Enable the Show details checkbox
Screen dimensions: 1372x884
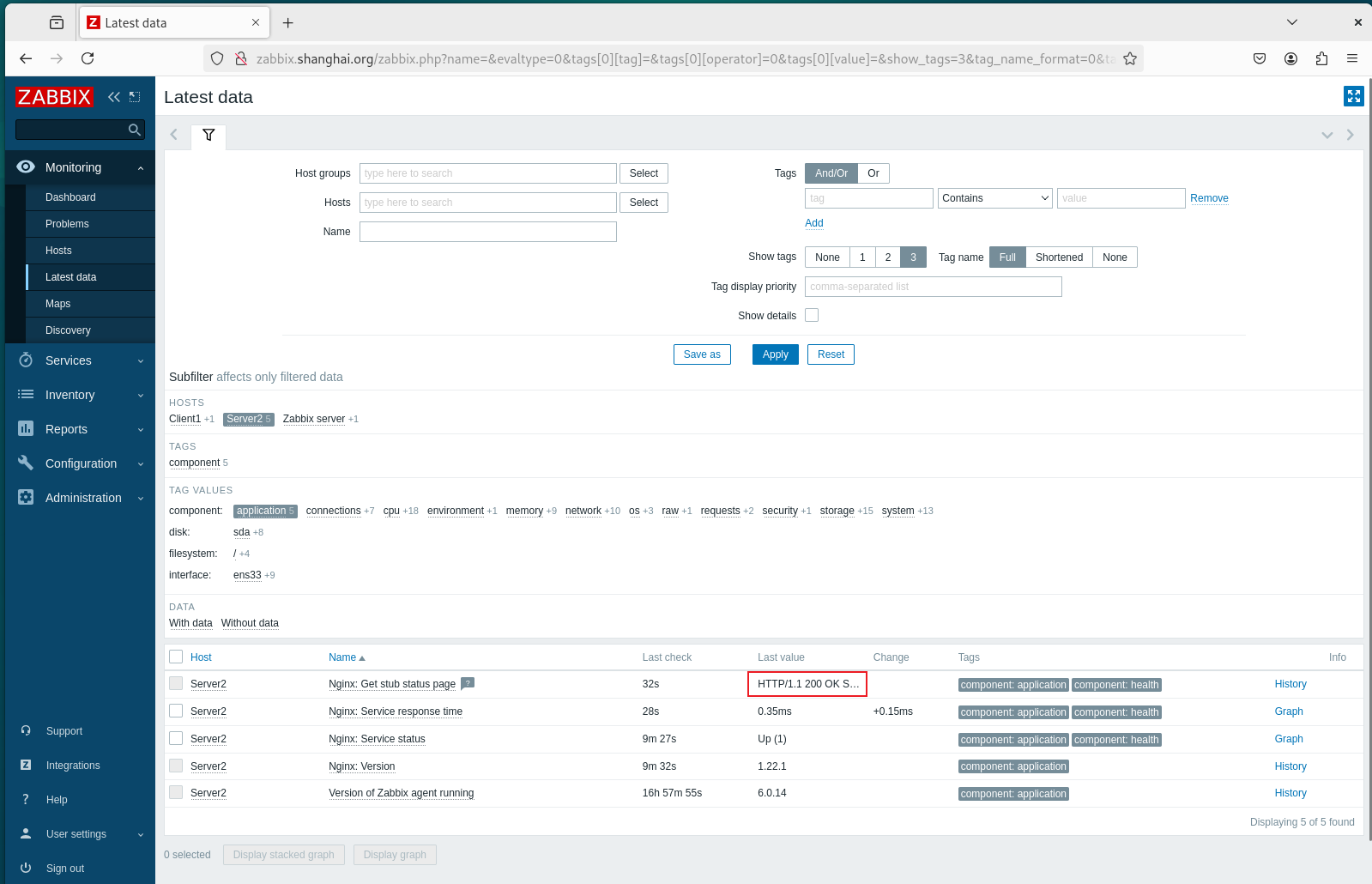tap(812, 315)
